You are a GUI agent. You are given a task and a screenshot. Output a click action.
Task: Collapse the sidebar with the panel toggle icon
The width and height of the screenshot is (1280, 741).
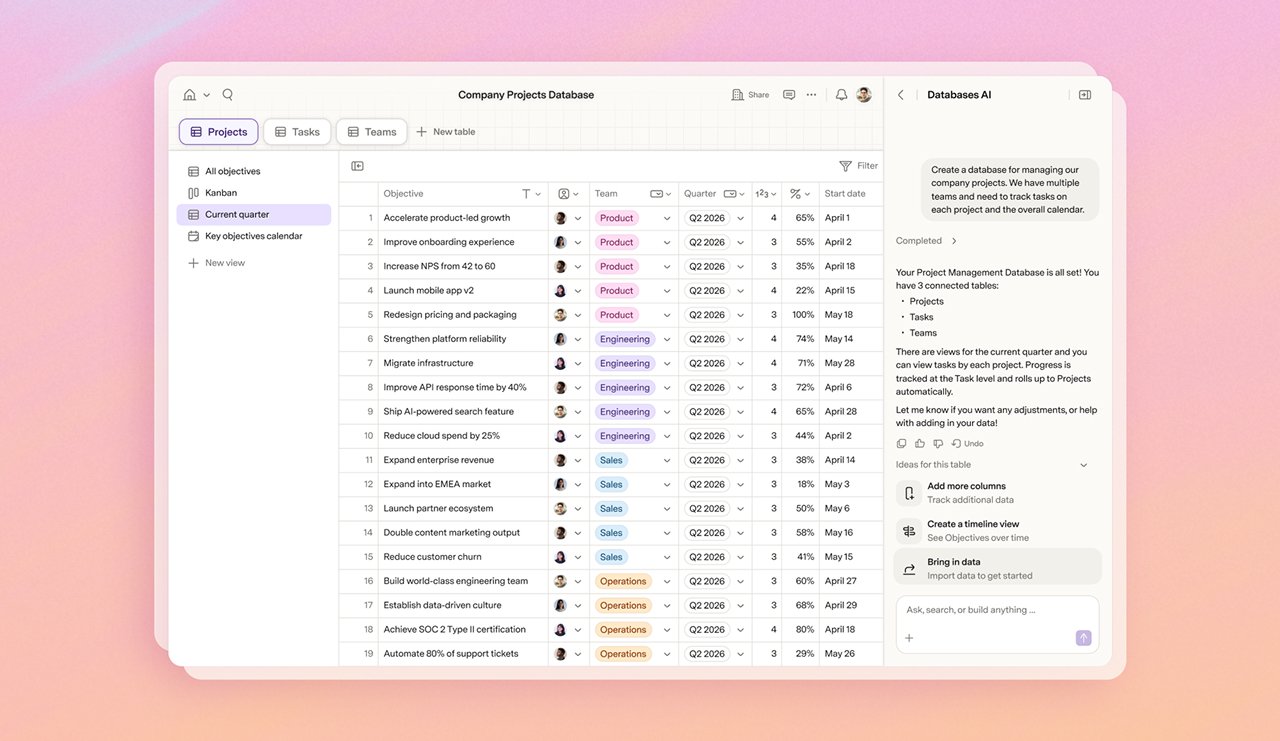point(357,166)
